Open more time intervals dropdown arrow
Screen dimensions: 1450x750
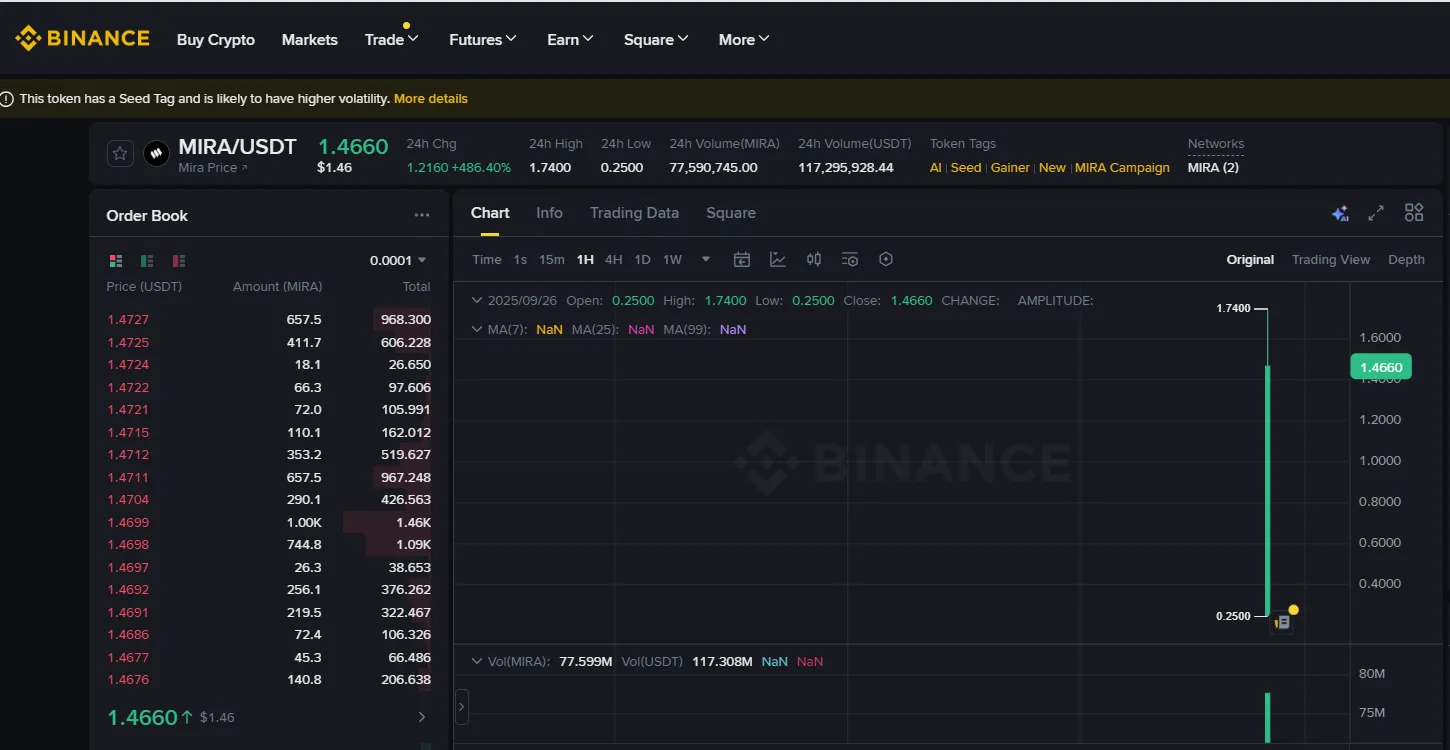(x=706, y=259)
